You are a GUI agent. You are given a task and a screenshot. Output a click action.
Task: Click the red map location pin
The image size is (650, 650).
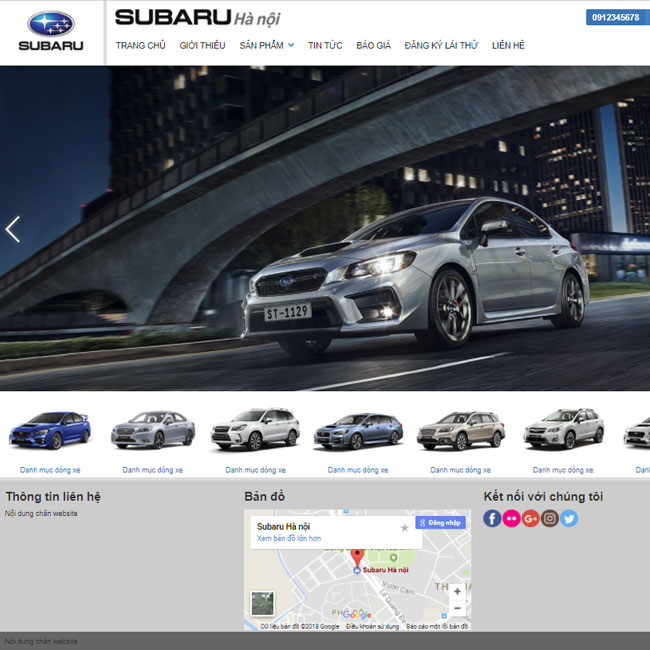pos(357,556)
